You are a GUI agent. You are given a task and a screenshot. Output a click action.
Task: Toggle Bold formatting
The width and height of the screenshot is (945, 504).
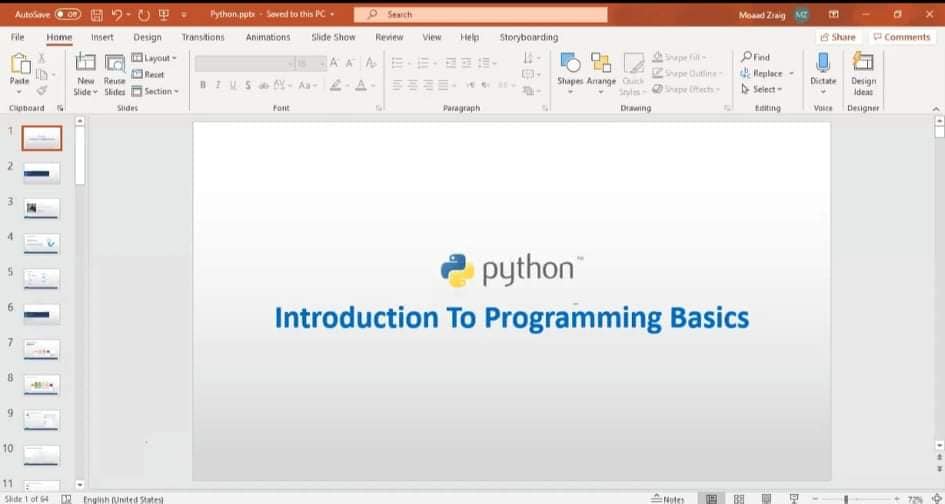click(202, 85)
